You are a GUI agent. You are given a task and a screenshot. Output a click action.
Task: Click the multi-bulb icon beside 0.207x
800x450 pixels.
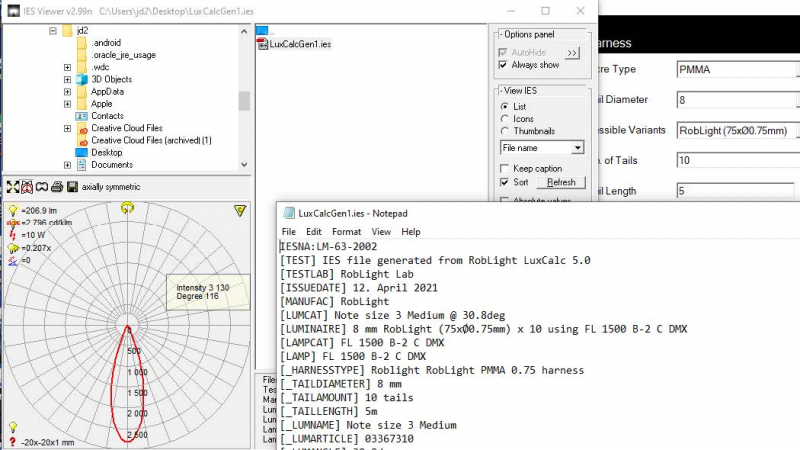pos(13,248)
